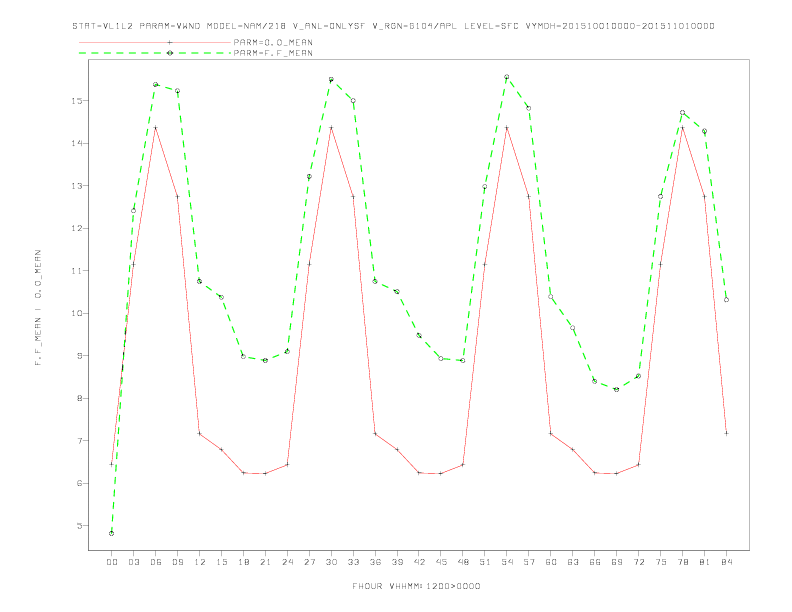
Task: Click the chart title line starting with STAT-VLIL2
Action: tap(393, 26)
